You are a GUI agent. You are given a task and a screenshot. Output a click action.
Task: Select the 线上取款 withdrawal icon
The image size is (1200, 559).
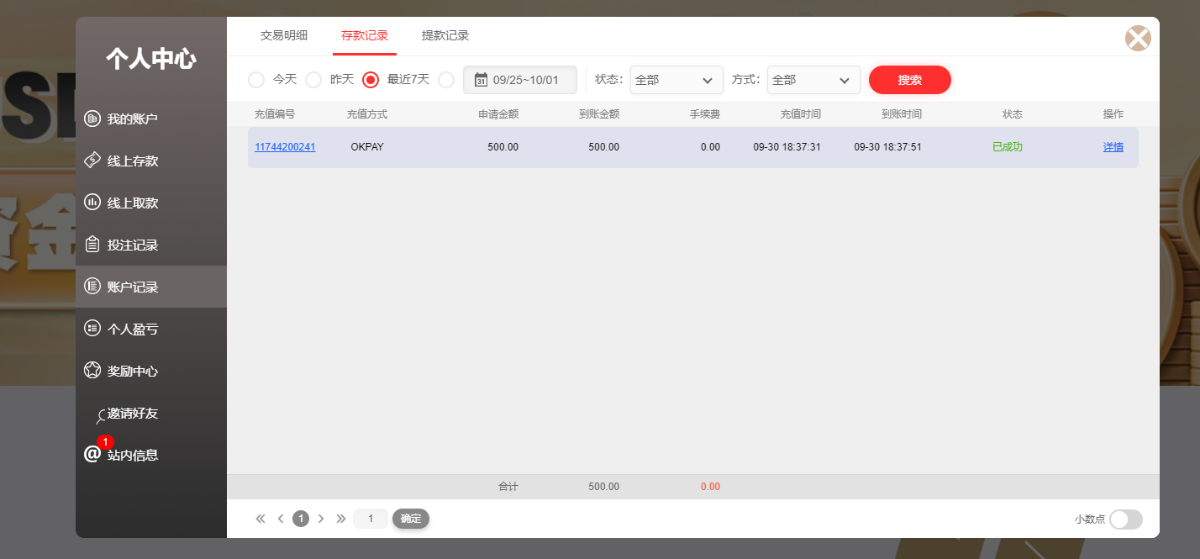[92, 203]
